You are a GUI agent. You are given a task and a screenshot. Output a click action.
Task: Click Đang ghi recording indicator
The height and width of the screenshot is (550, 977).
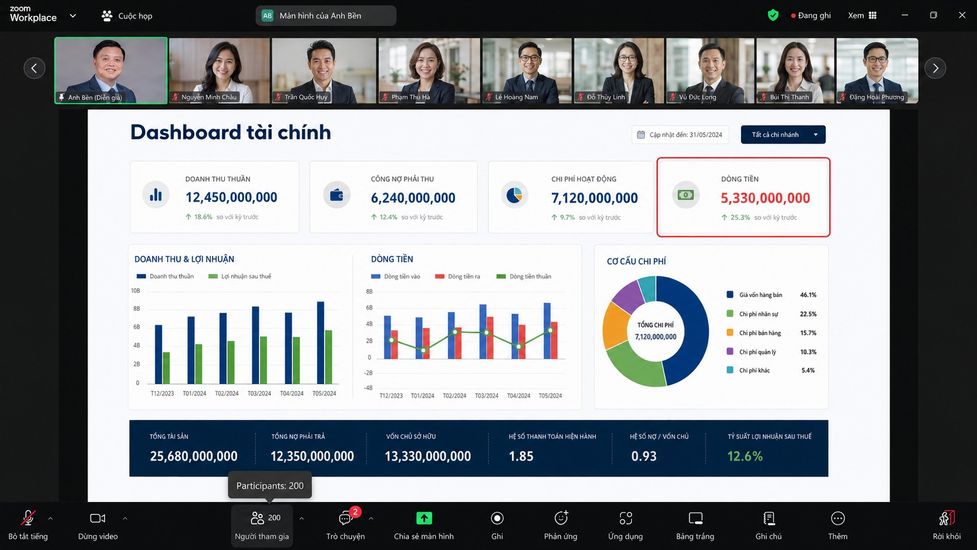pyautogui.click(x=811, y=16)
